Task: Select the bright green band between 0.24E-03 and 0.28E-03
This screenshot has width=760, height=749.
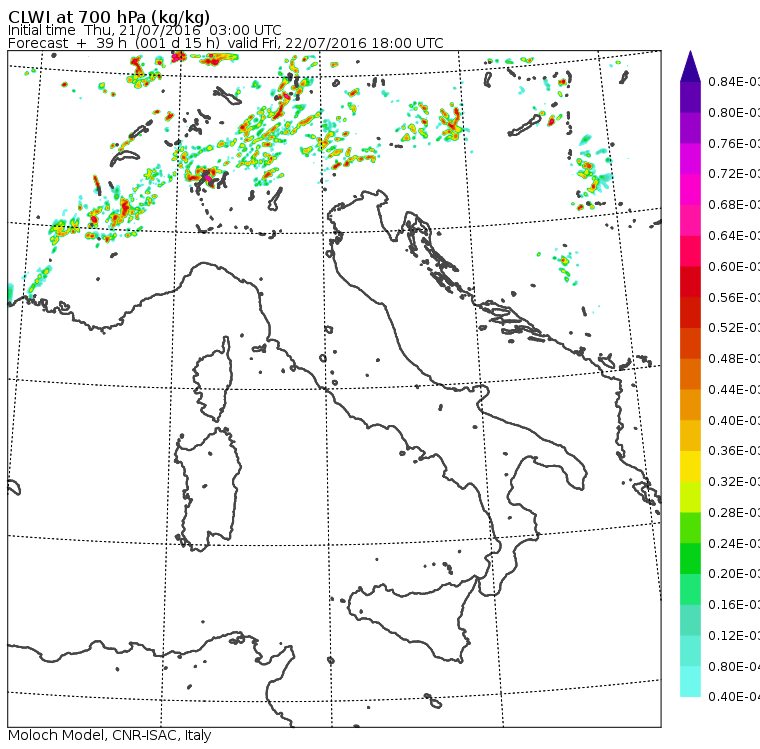Action: coord(690,528)
